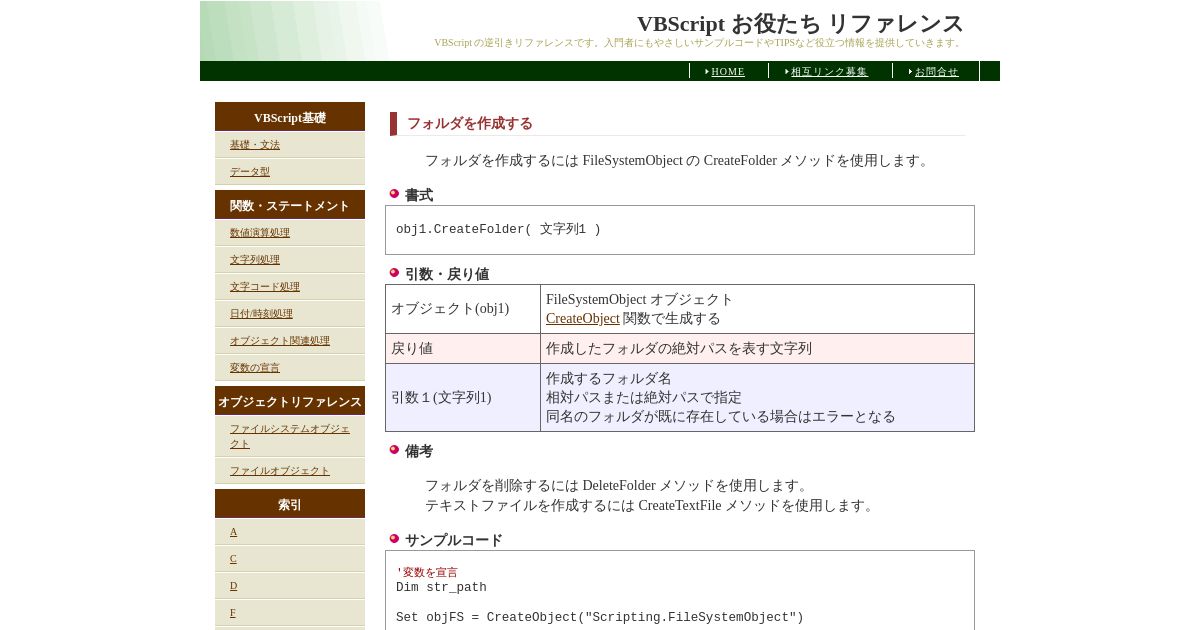Click the '変数を宣言 code comment
The image size is (1200, 630).
coord(427,573)
